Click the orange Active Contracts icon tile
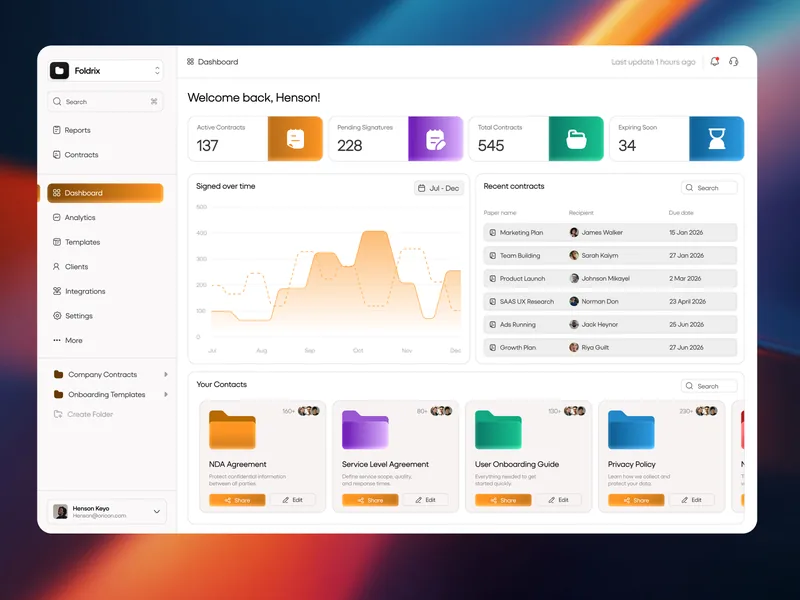The width and height of the screenshot is (800, 600). [x=295, y=139]
